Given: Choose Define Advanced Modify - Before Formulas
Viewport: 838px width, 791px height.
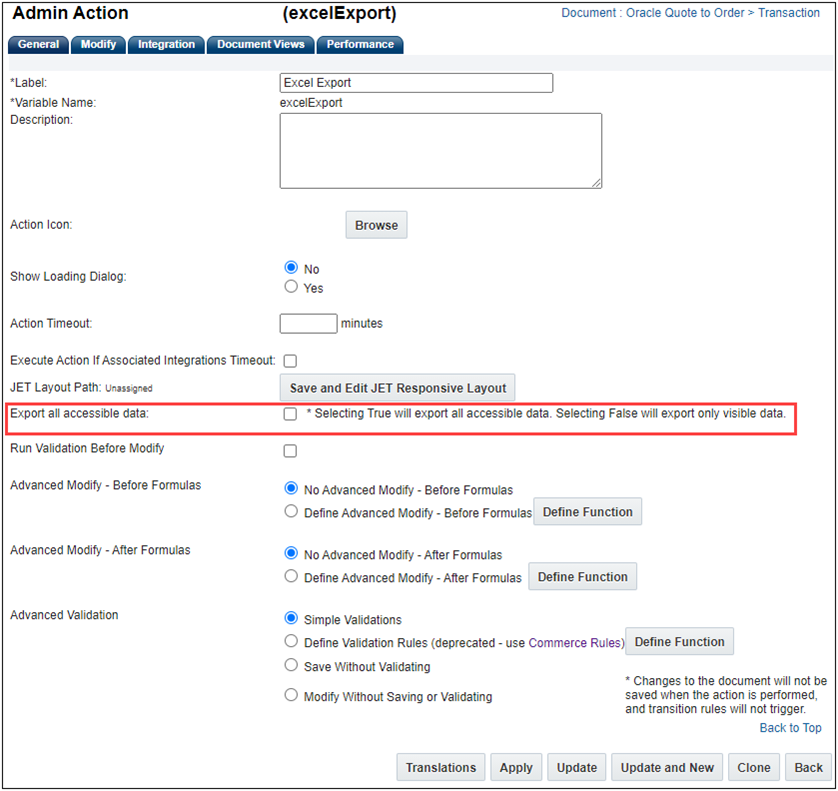Looking at the screenshot, I should (x=291, y=511).
